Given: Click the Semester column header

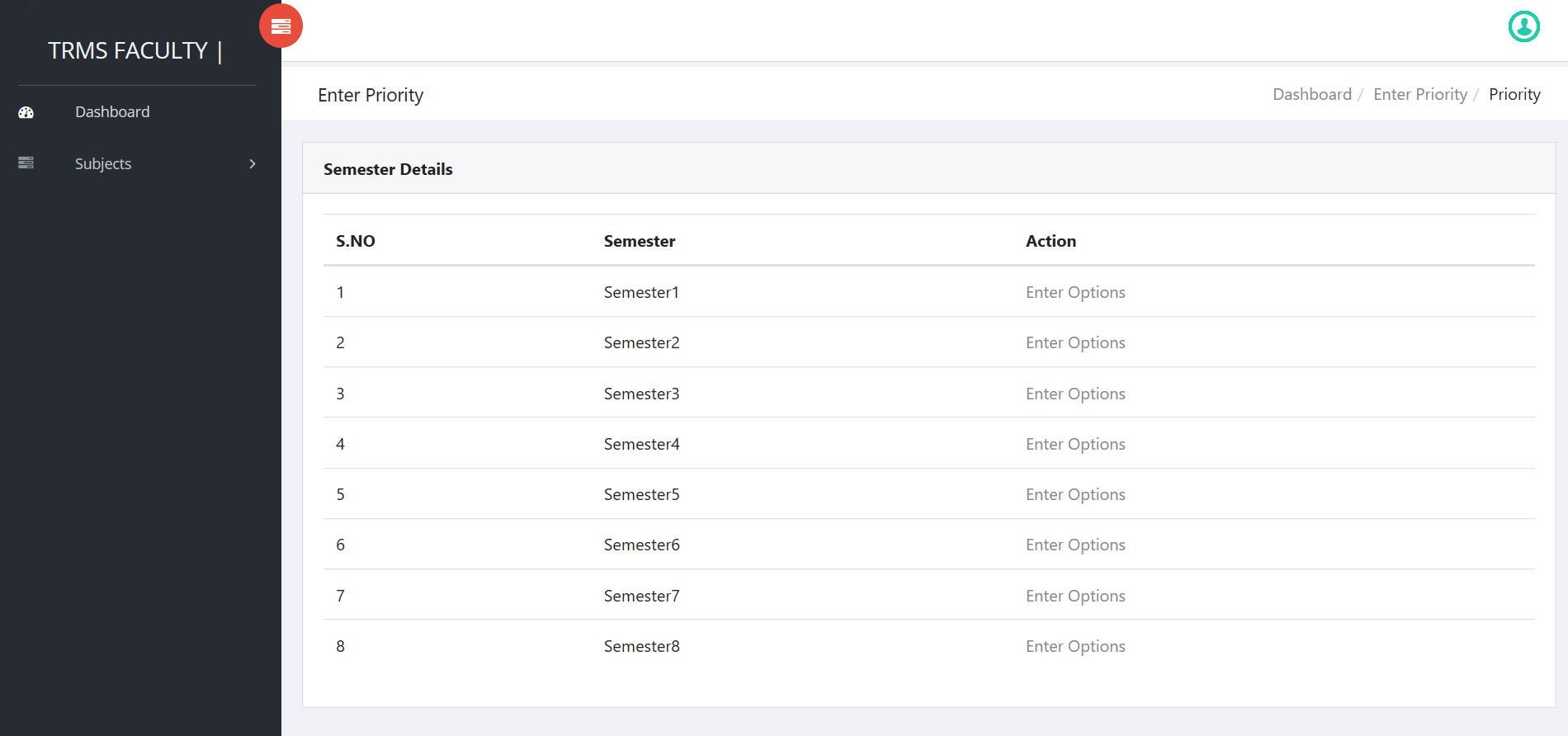Looking at the screenshot, I should [x=640, y=241].
